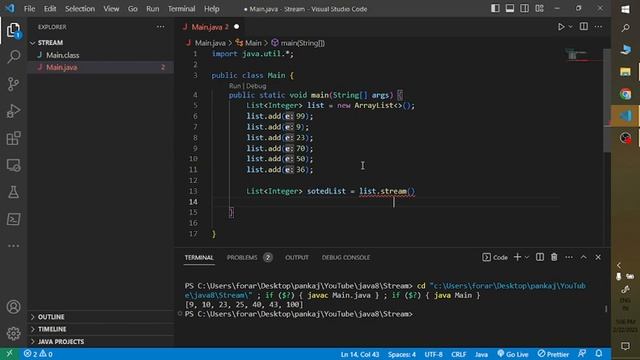Open the Manage gear icon

tap(13, 333)
